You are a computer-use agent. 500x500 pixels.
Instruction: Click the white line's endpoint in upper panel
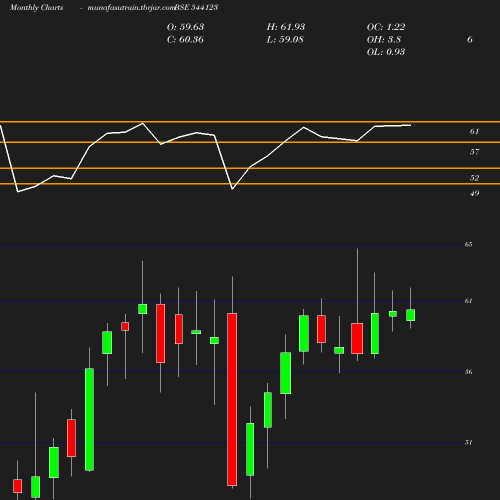click(x=410, y=125)
